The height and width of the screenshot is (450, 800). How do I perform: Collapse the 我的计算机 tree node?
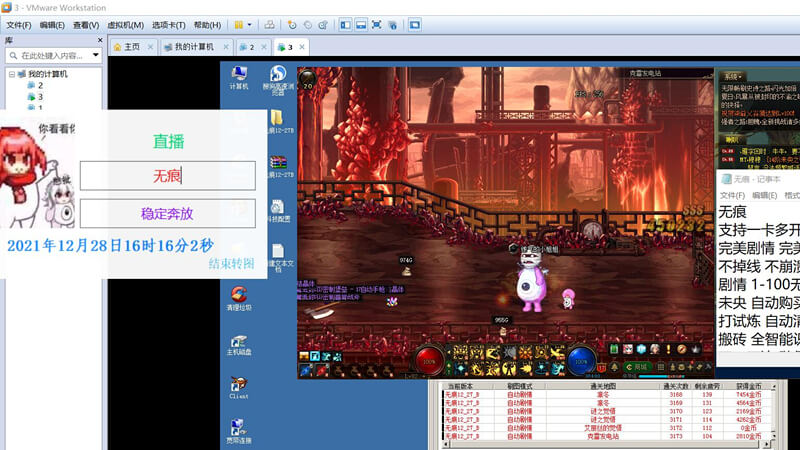(12, 74)
